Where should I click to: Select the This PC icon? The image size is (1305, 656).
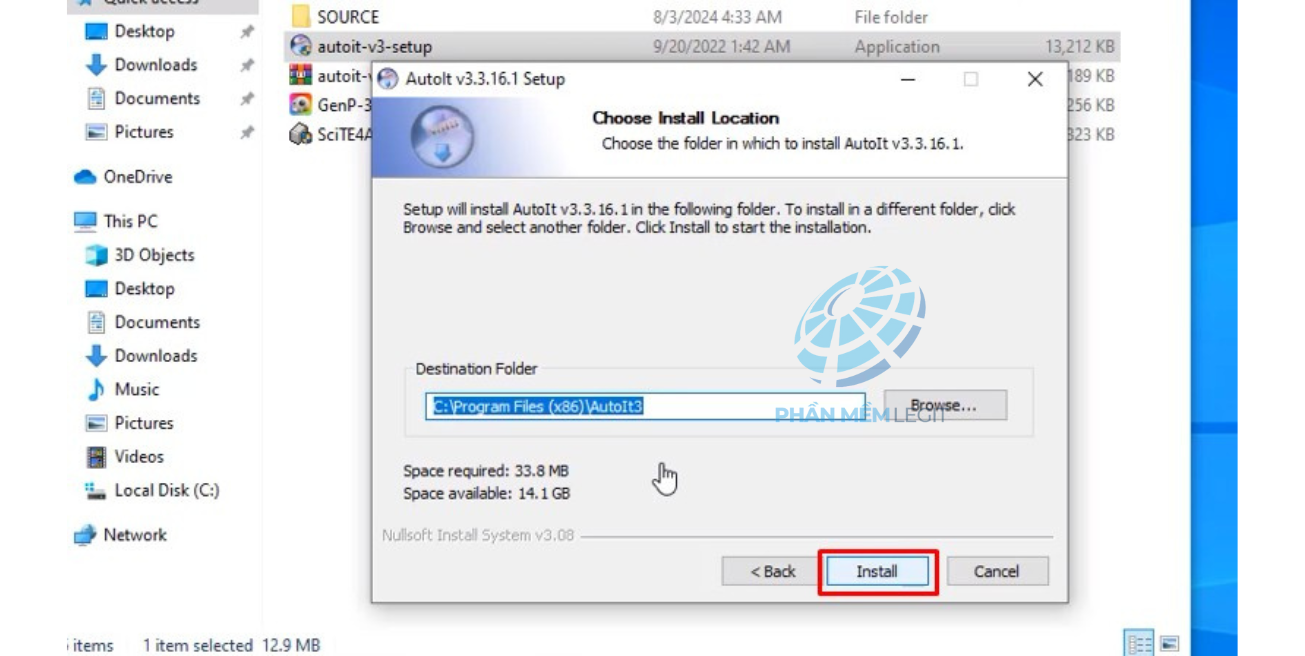(x=85, y=222)
